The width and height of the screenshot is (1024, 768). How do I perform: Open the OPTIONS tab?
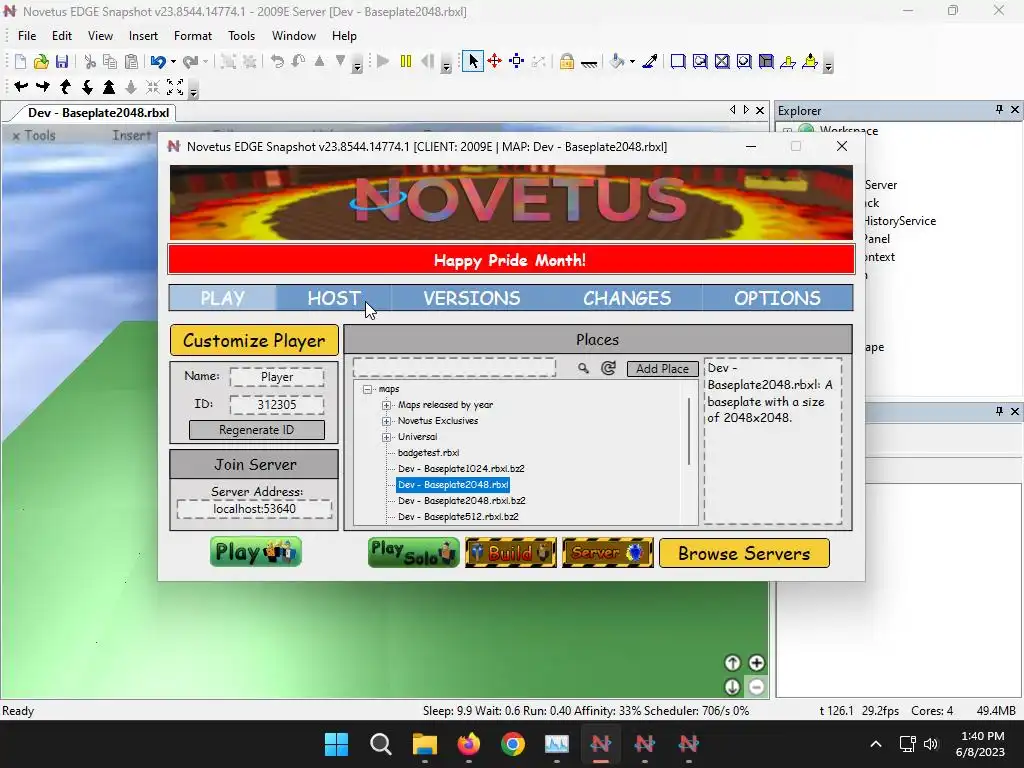point(777,298)
